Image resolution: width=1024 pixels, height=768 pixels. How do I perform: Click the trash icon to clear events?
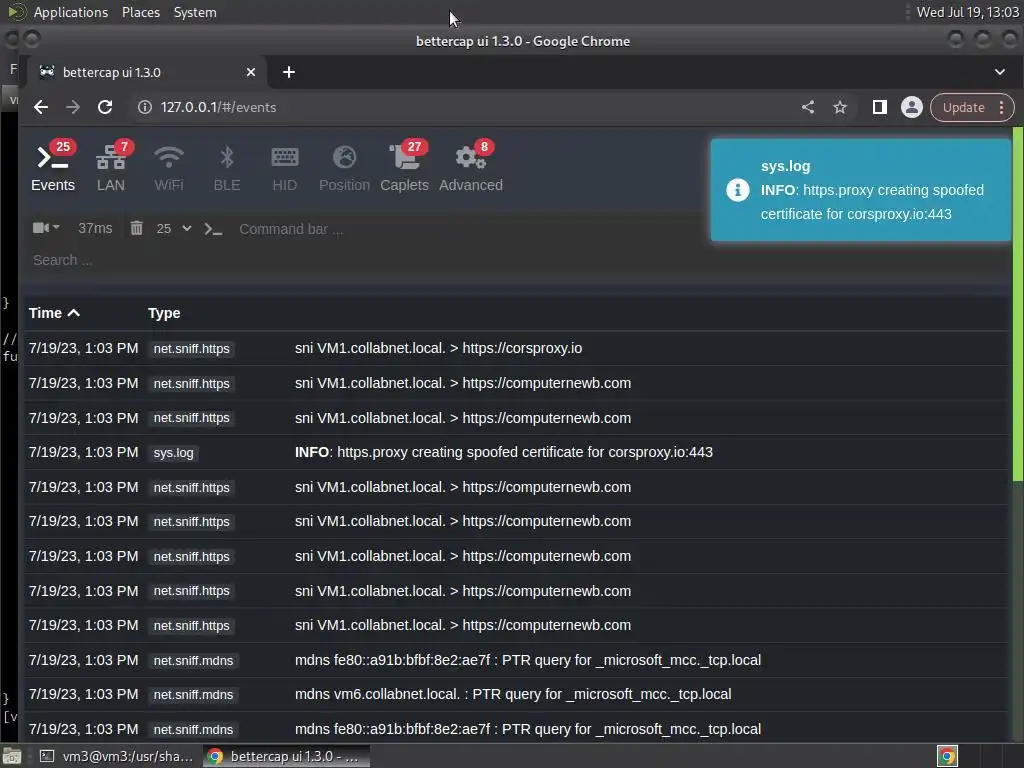pos(136,228)
